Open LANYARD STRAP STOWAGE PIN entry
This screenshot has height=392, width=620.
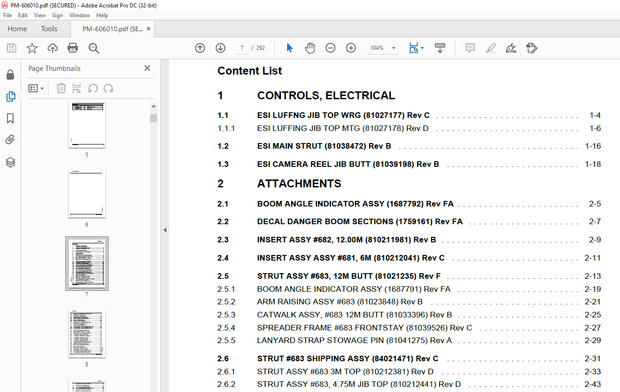pyautogui.click(x=354, y=340)
